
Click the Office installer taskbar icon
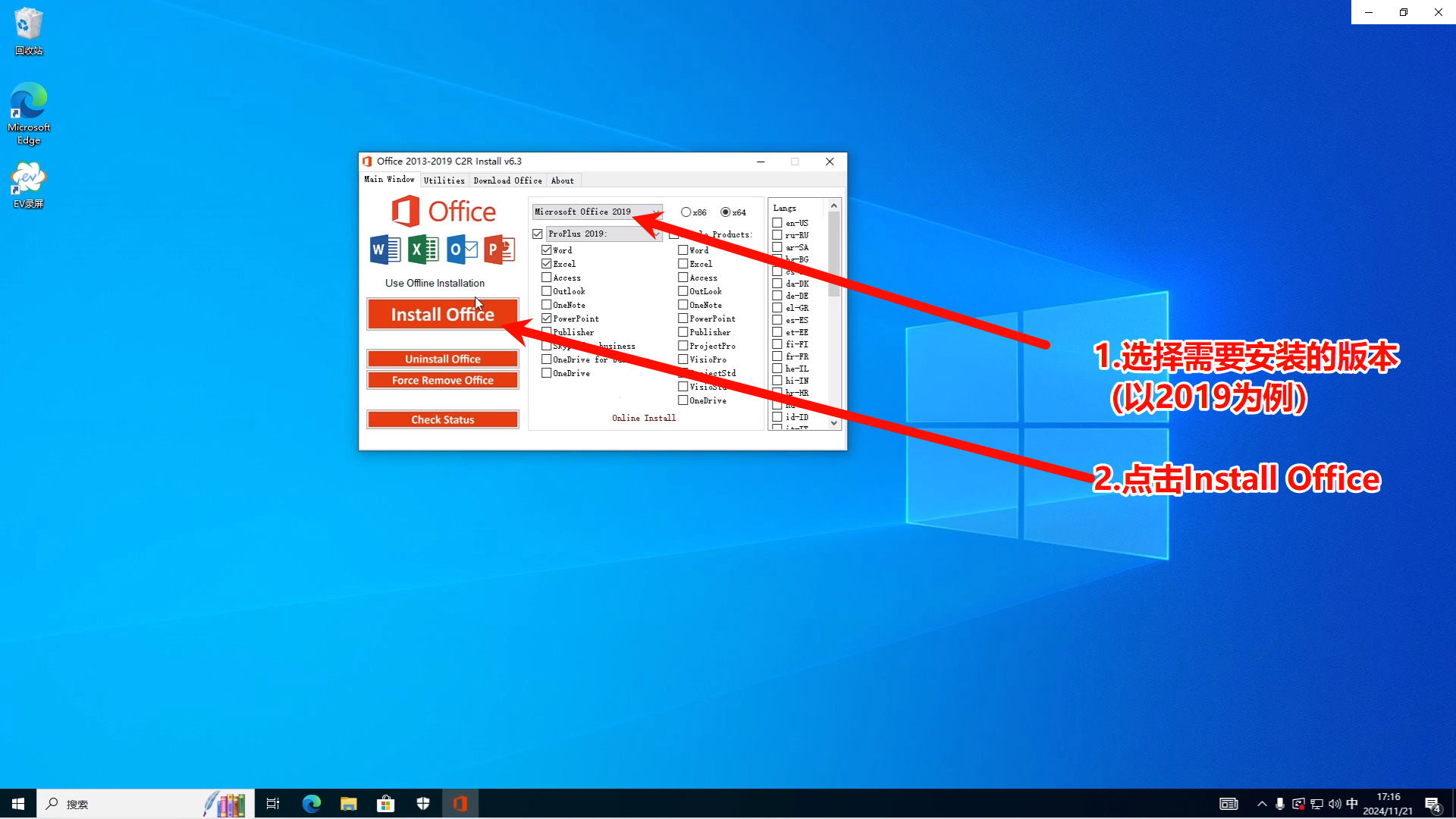tap(460, 804)
